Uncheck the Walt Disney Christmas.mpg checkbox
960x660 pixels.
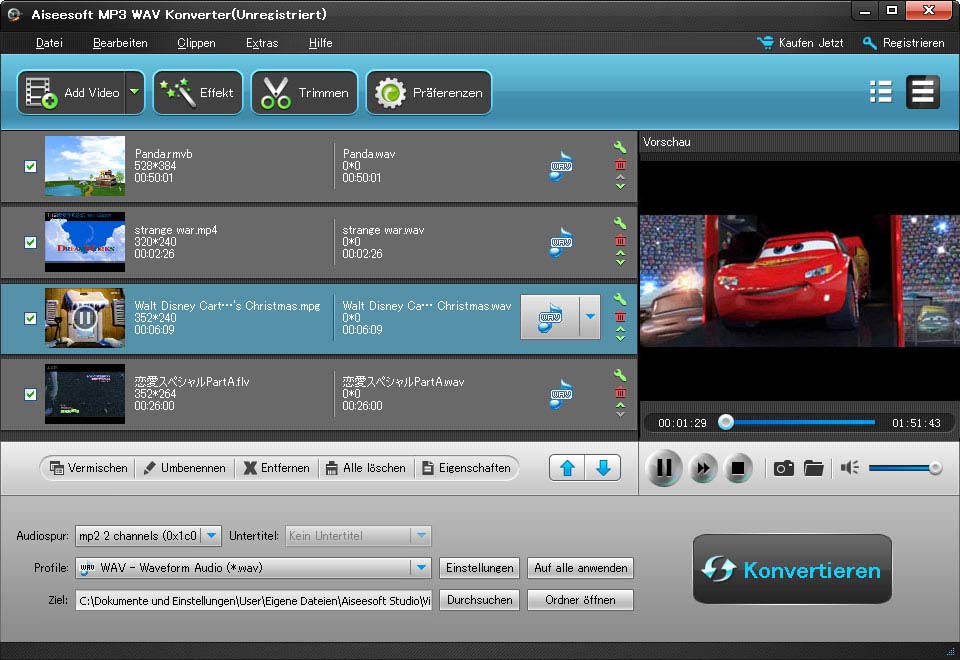(x=30, y=318)
